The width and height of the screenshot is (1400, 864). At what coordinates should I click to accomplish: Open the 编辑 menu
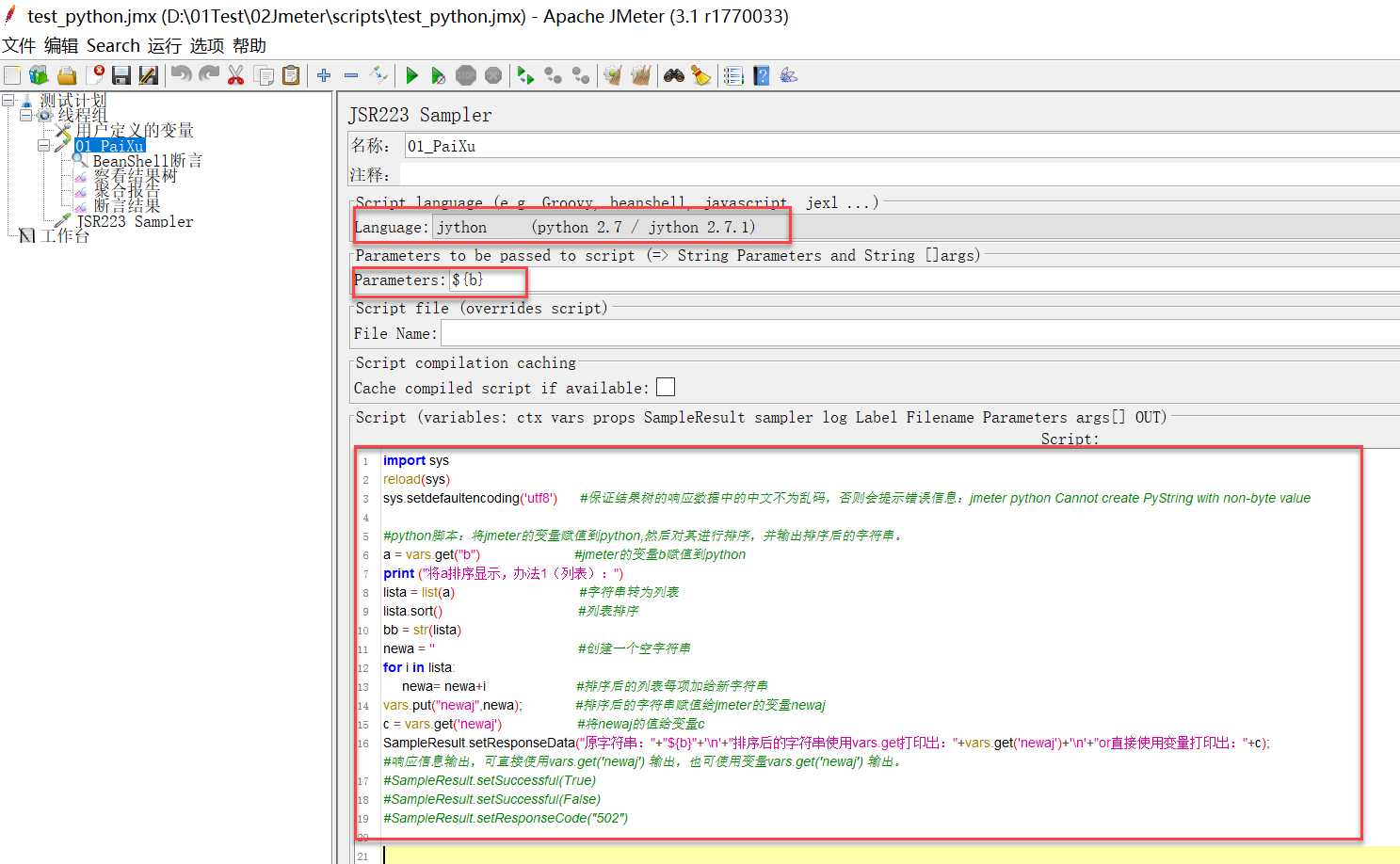[x=61, y=45]
